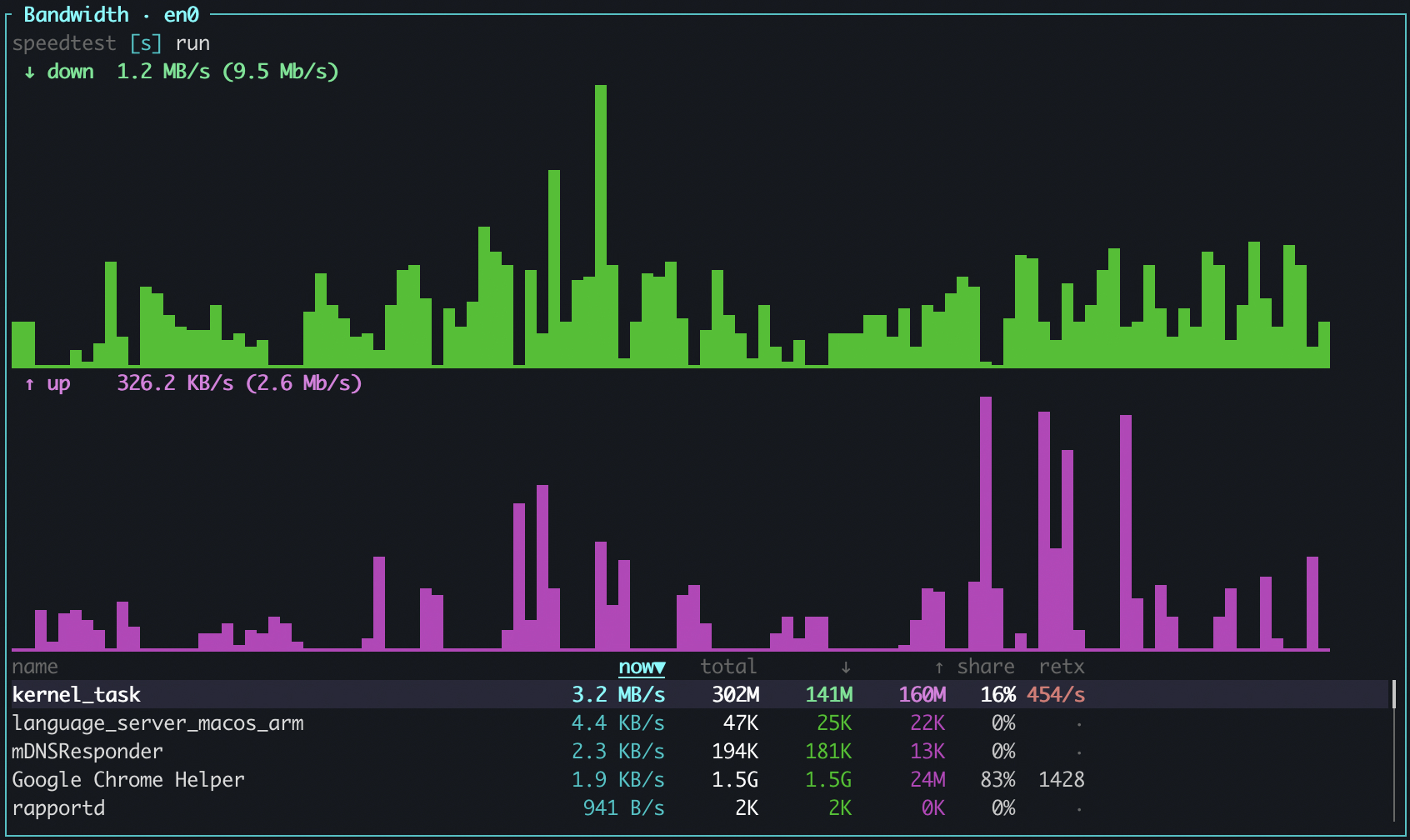The image size is (1410, 840).
Task: Select the kernel_task row
Action: pyautogui.click(x=700, y=694)
